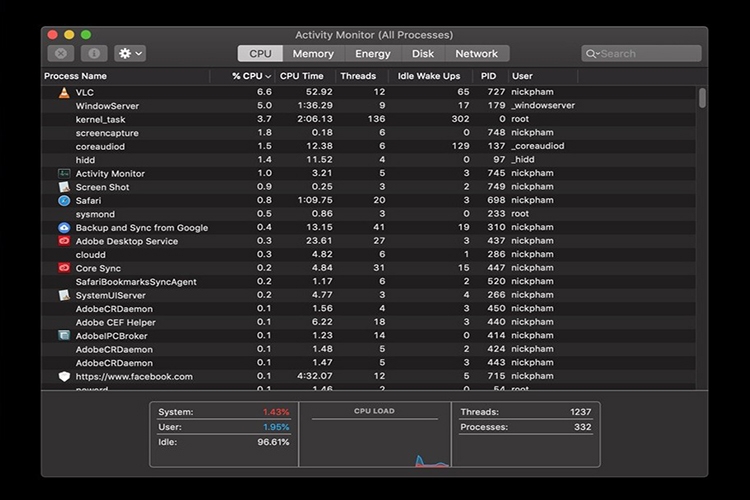
Task: Select the hidd process row
Action: pos(369,160)
